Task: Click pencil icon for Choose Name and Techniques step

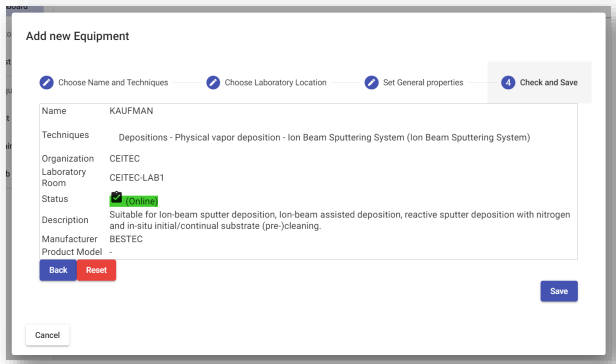Action: 46,82
